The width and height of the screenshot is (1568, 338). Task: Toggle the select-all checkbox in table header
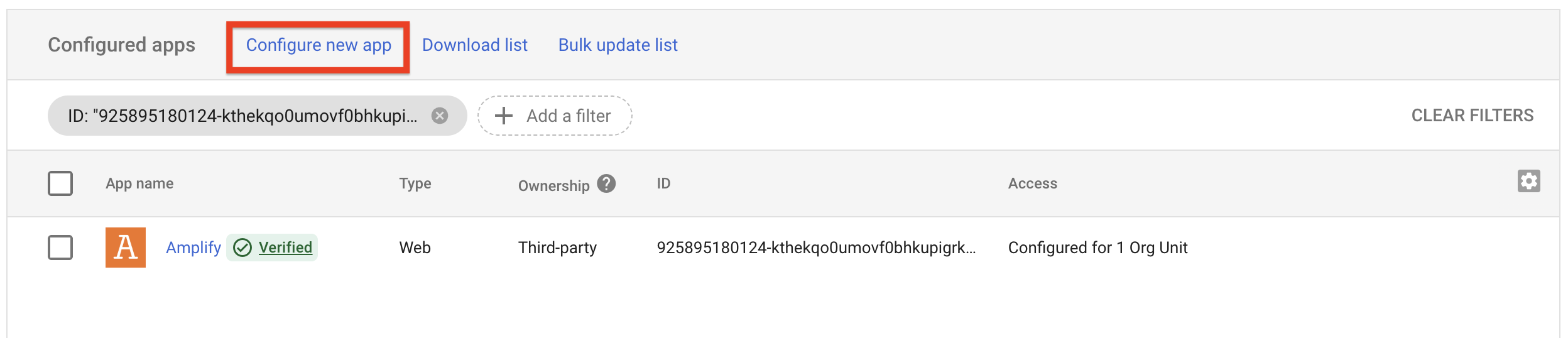pos(60,183)
